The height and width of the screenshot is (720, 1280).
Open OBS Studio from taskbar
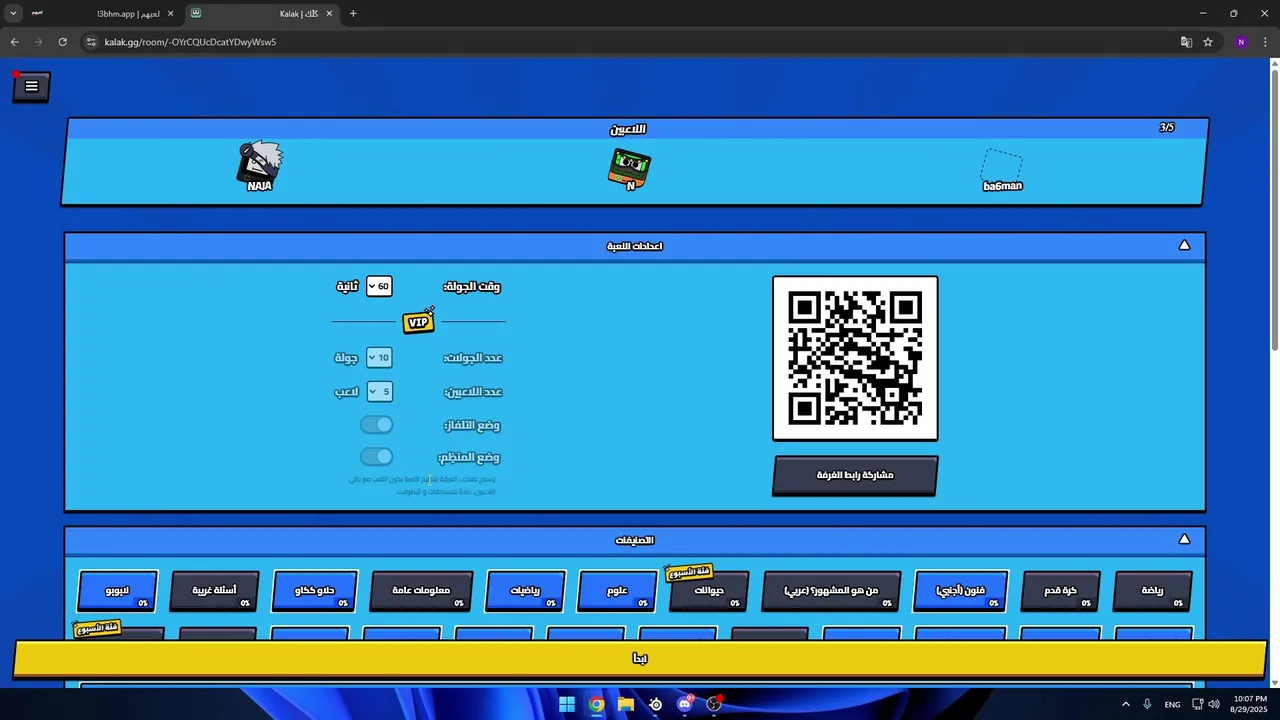tap(714, 704)
